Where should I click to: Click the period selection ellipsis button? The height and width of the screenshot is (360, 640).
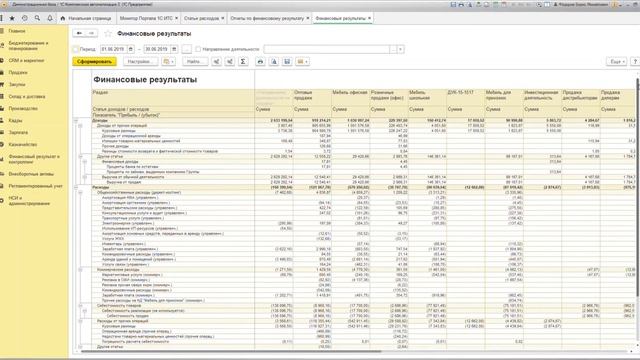tap(187, 49)
